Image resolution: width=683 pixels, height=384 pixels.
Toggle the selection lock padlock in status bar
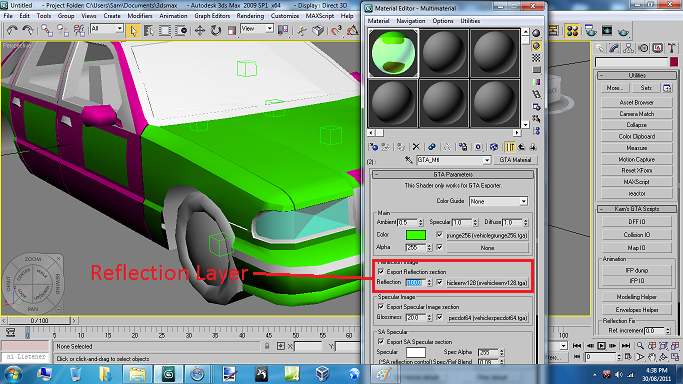click(267, 346)
